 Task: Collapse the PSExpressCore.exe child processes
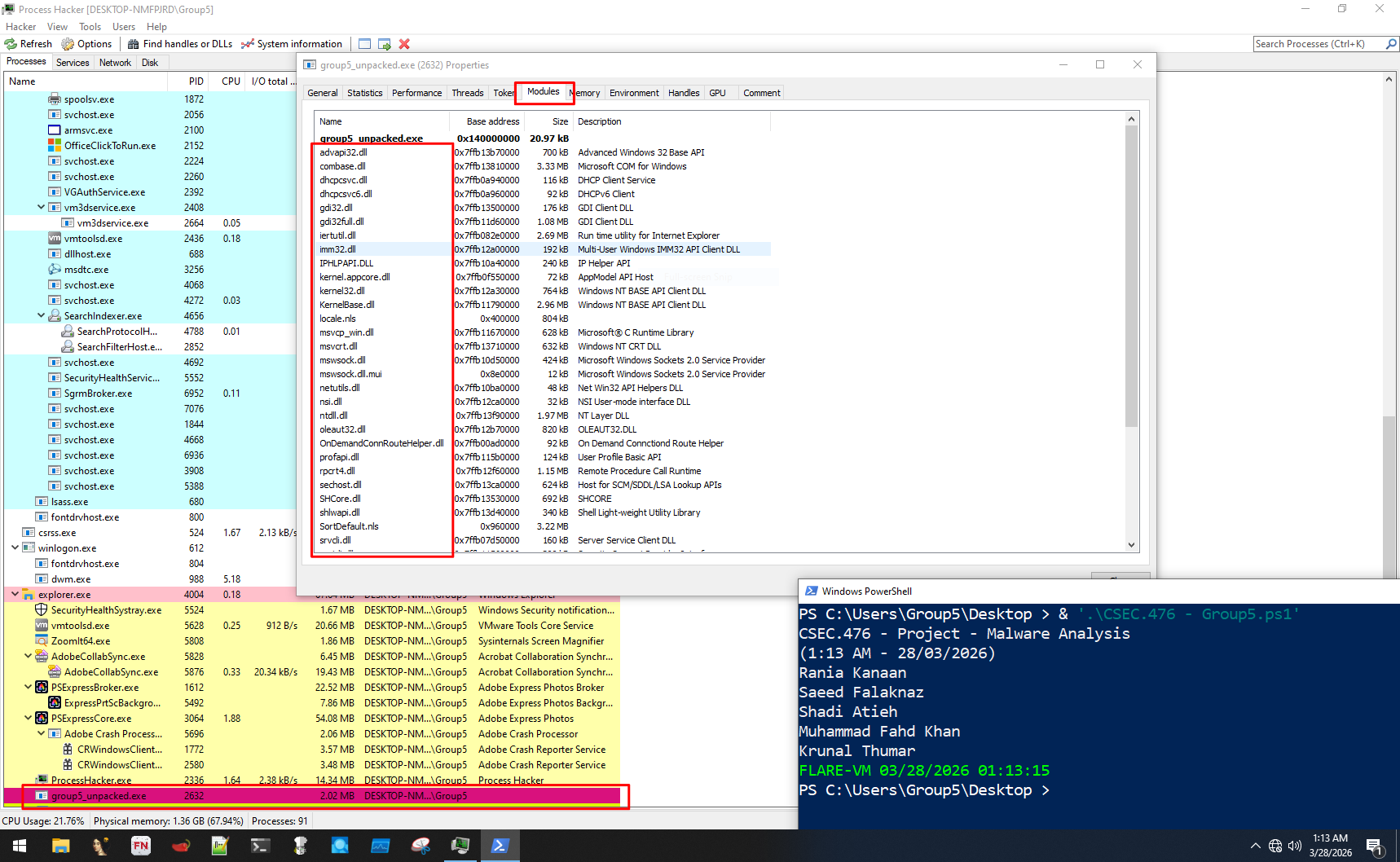tap(27, 718)
